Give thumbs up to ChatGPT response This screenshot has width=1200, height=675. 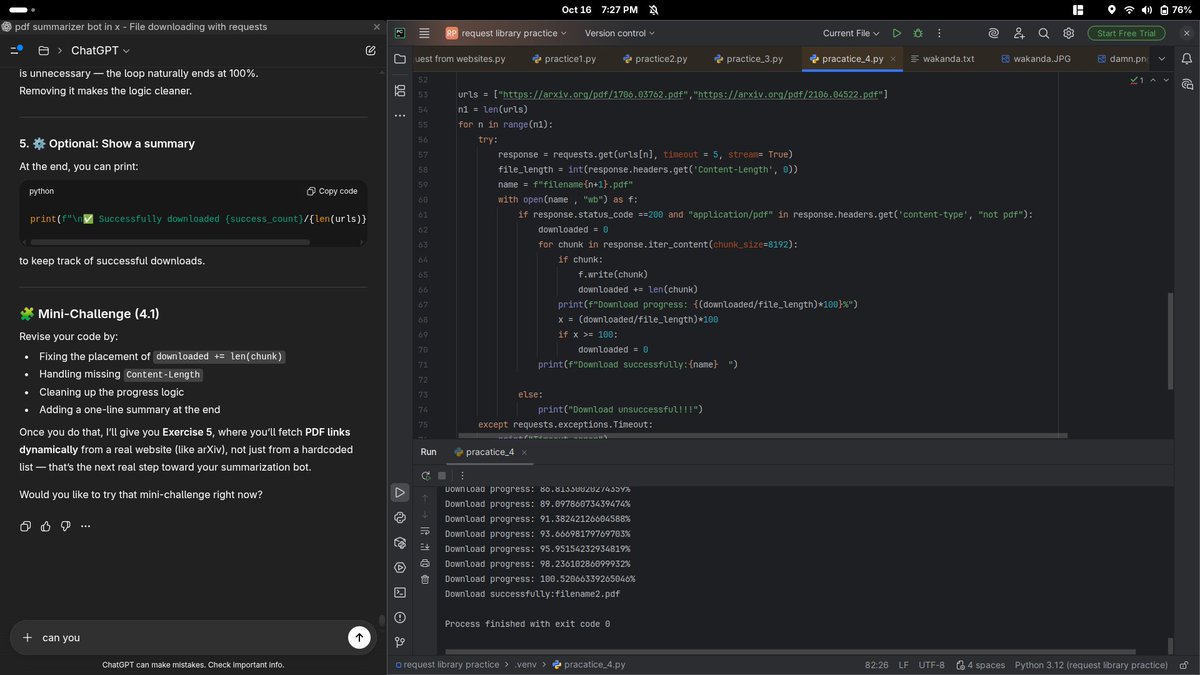point(46,526)
